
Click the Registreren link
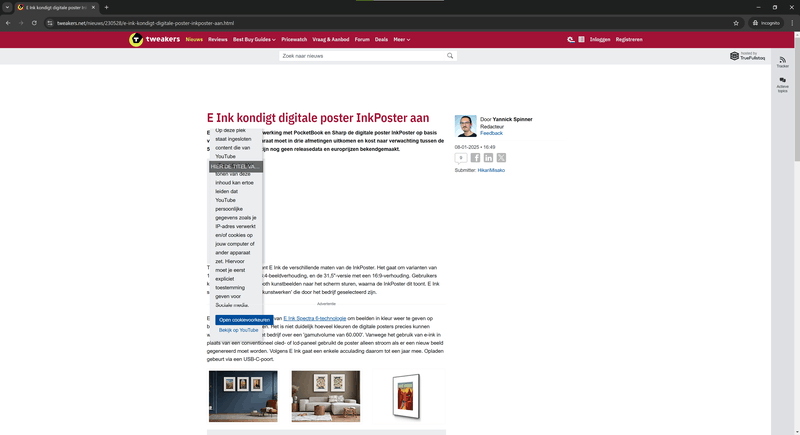coord(629,39)
